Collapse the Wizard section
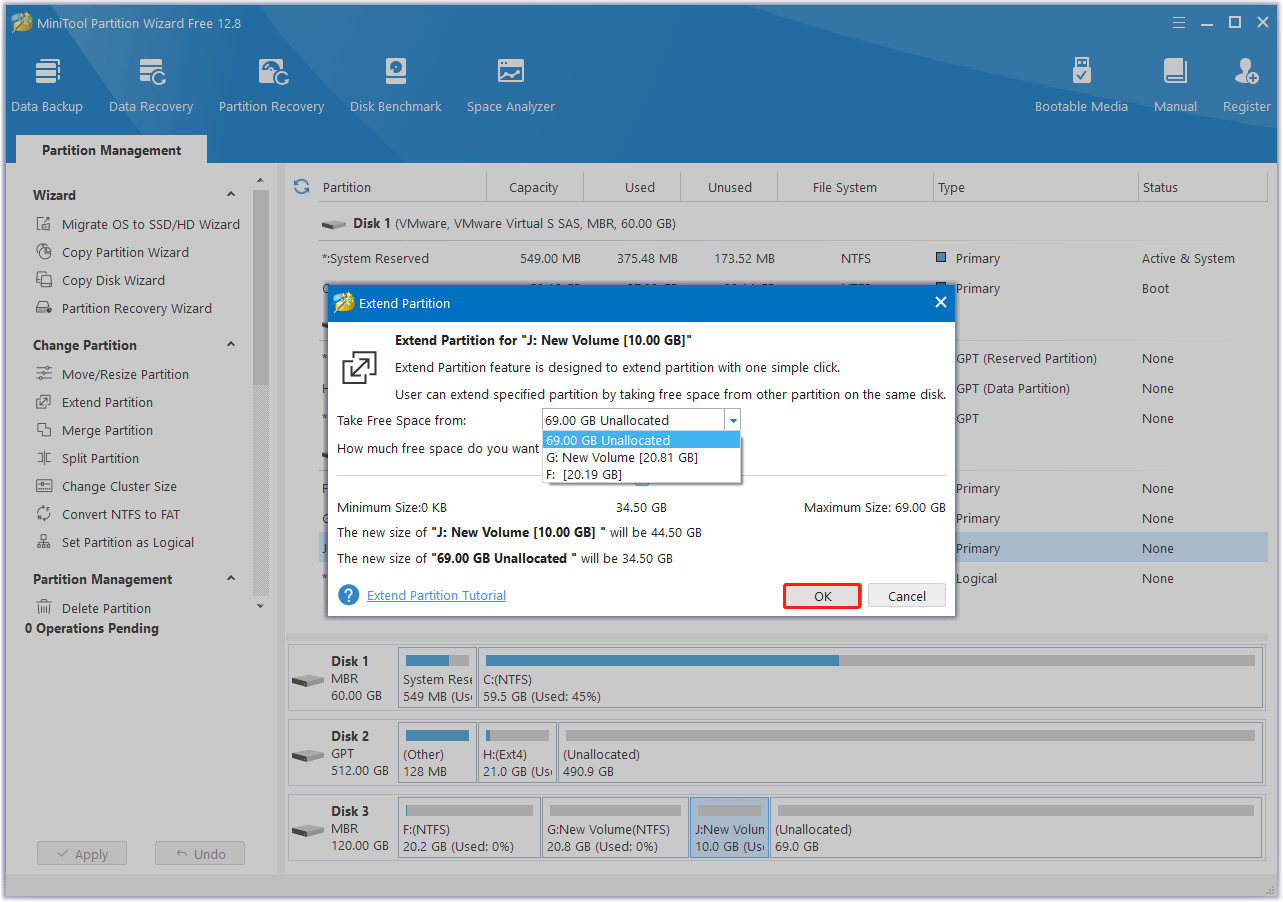Viewport: 1283px width, 902px height. click(231, 195)
